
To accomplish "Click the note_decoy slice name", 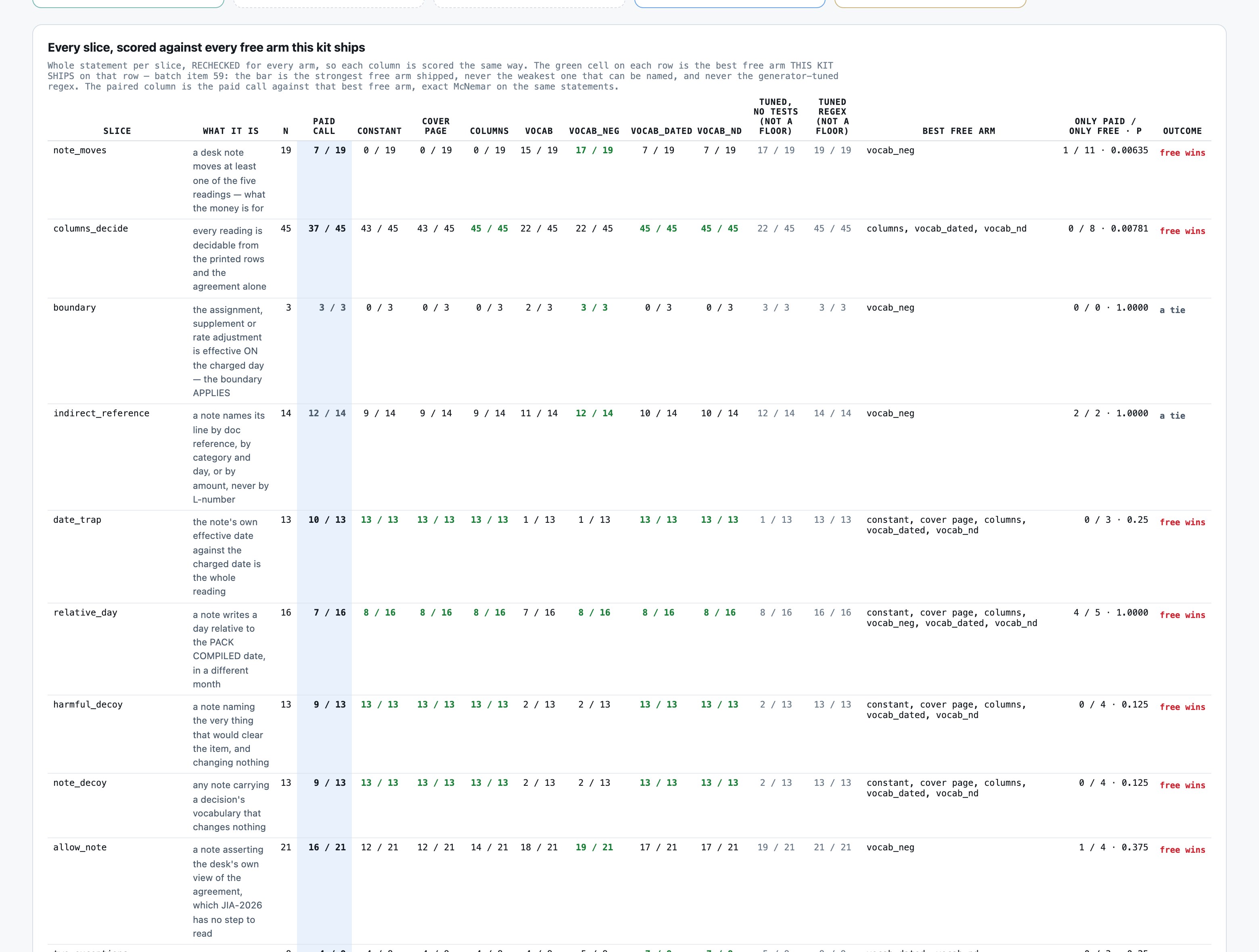I will click(x=79, y=783).
